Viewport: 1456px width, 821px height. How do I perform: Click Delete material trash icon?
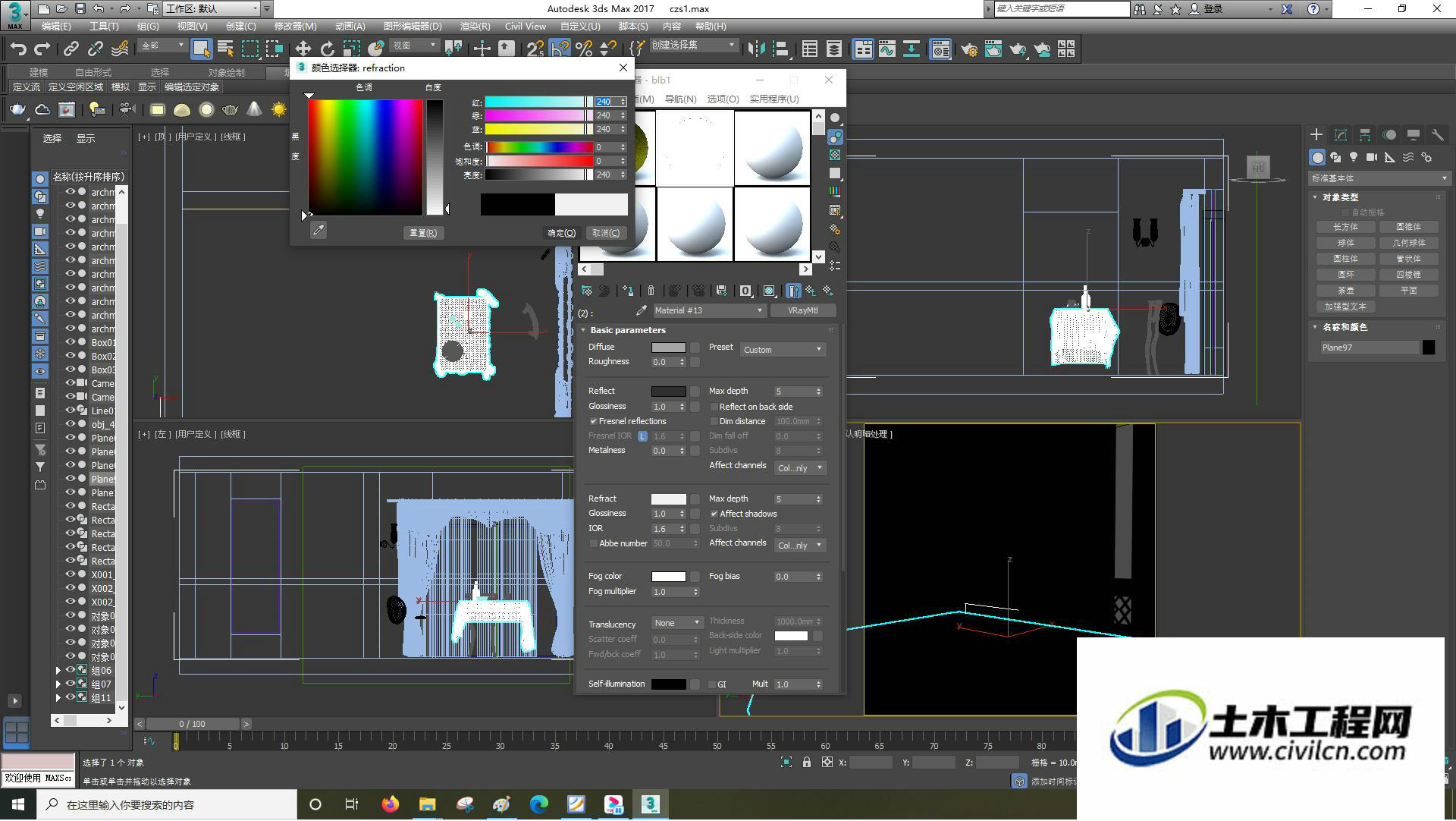click(651, 291)
